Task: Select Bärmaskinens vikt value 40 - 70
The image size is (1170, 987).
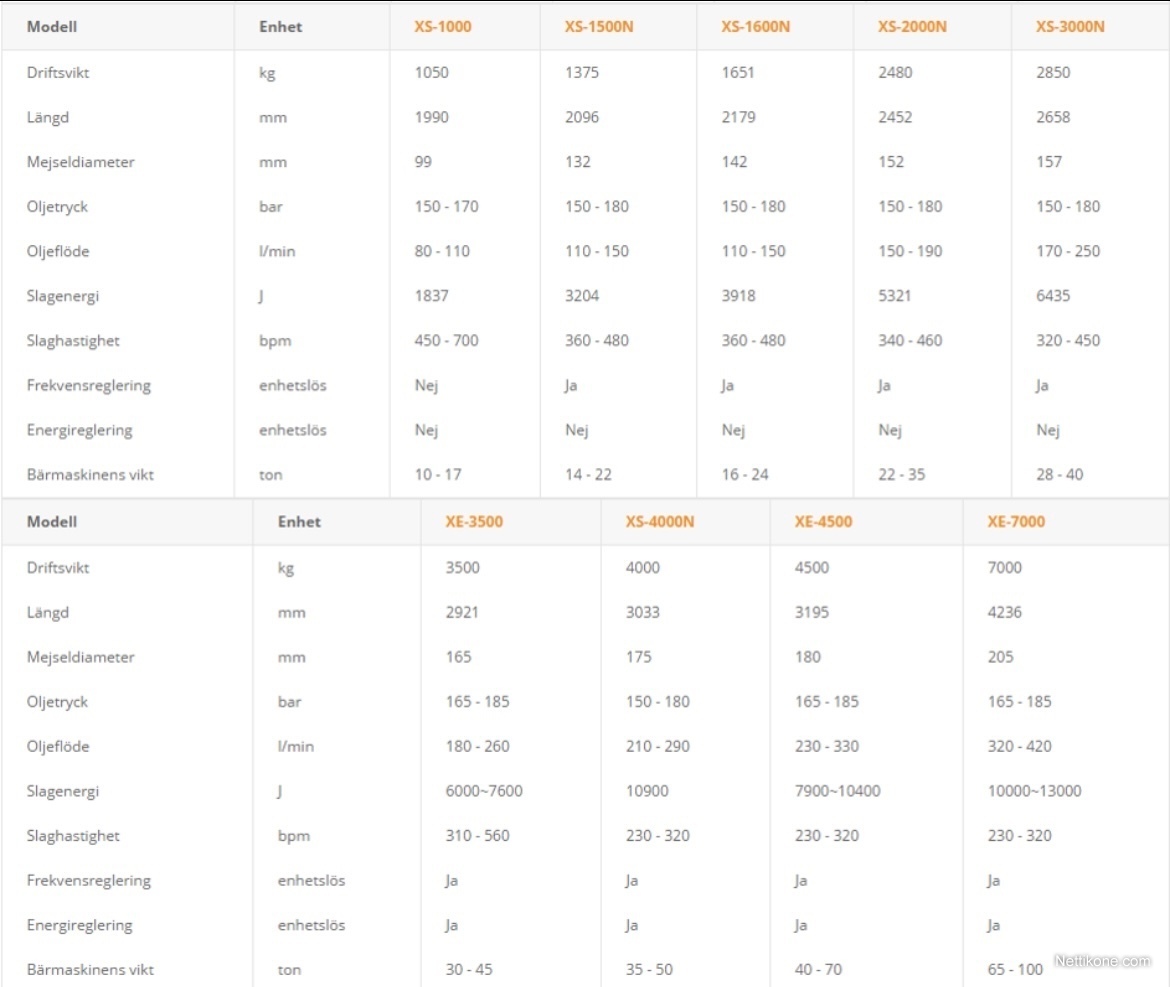Action: point(819,970)
